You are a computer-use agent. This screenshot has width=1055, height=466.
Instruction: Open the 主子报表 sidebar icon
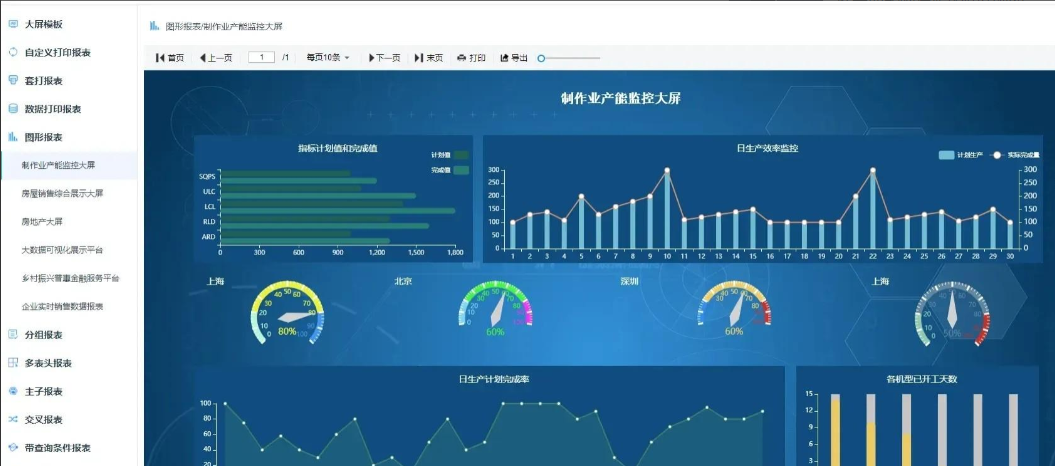pyautogui.click(x=13, y=391)
